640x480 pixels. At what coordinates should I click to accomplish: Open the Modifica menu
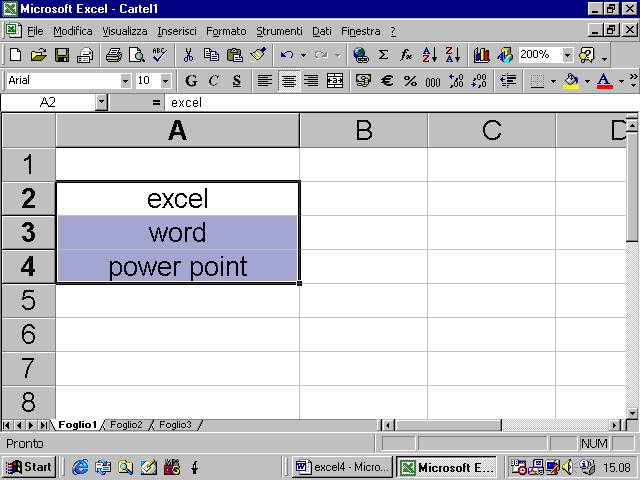73,31
